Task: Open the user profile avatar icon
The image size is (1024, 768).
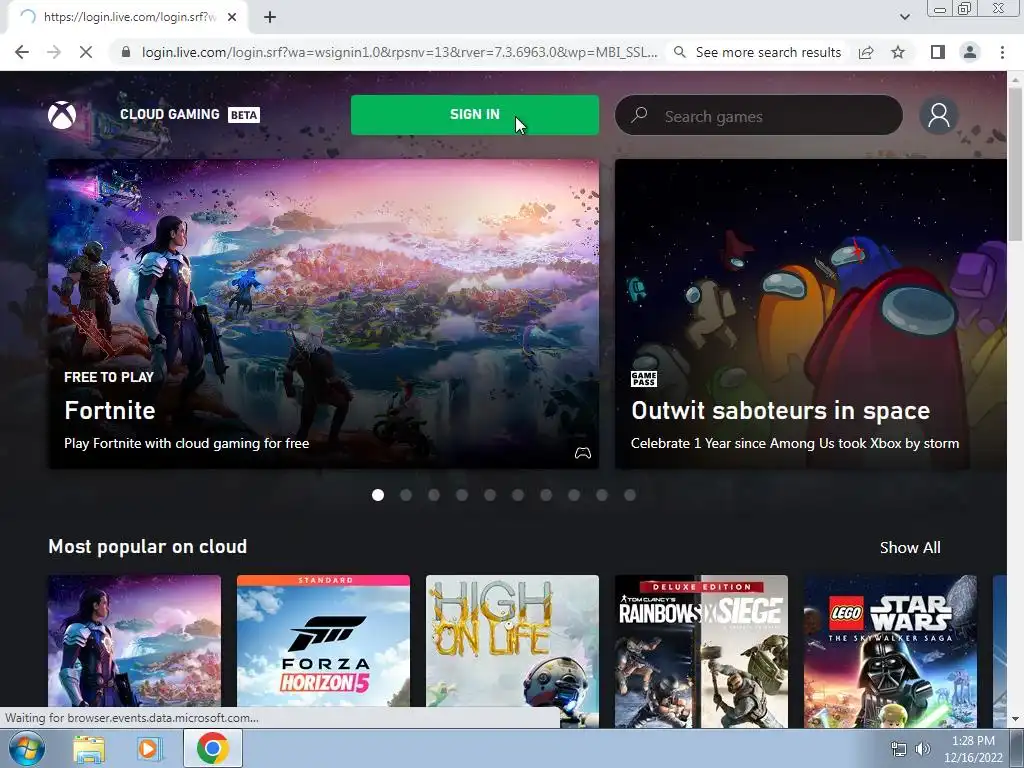Action: click(x=938, y=115)
